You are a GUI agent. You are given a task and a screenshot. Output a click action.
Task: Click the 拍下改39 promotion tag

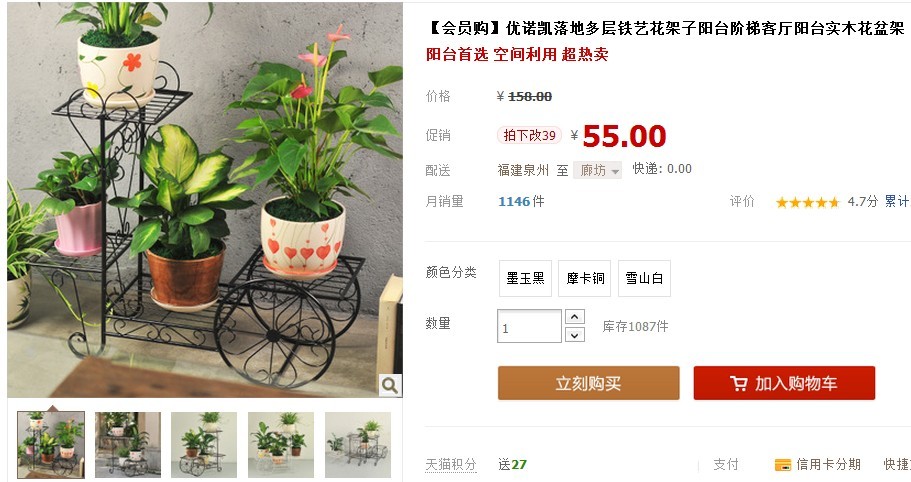point(529,135)
